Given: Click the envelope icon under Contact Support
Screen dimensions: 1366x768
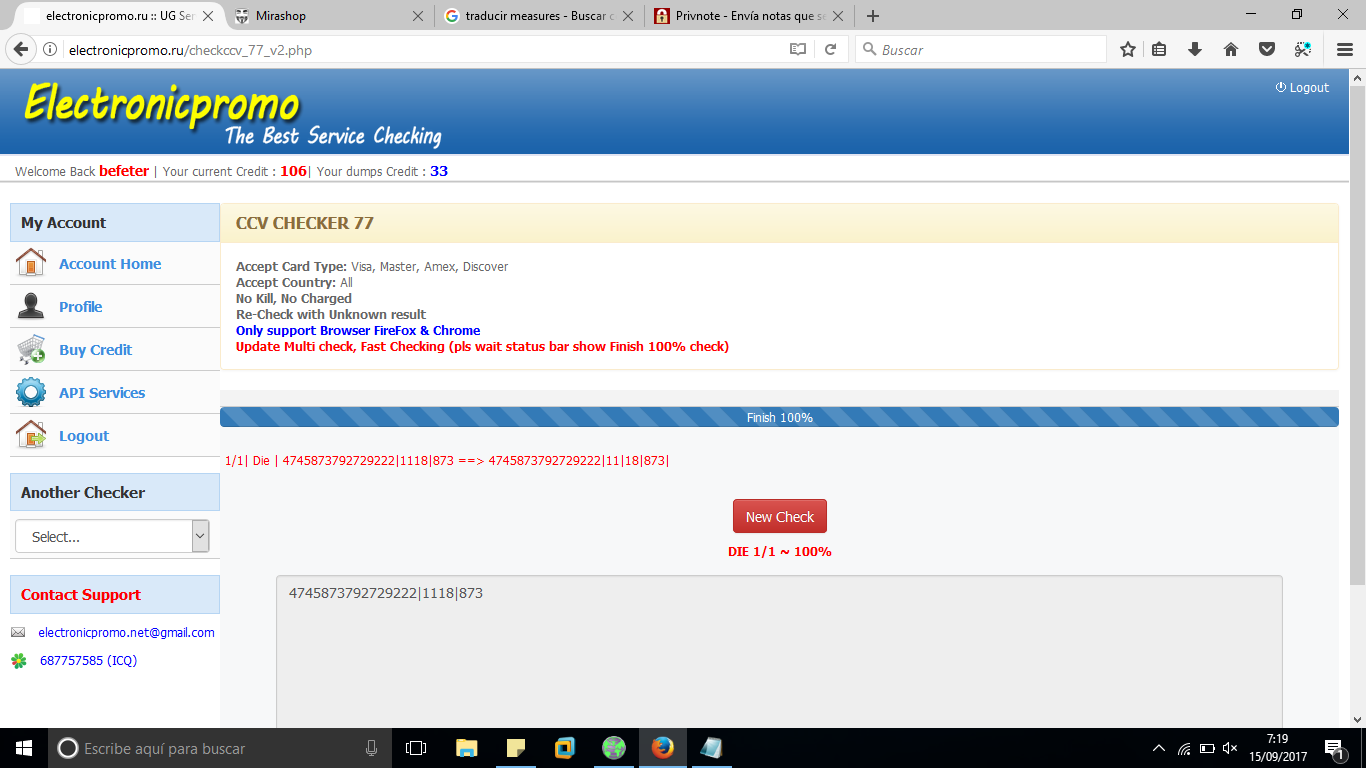Looking at the screenshot, I should 18,632.
